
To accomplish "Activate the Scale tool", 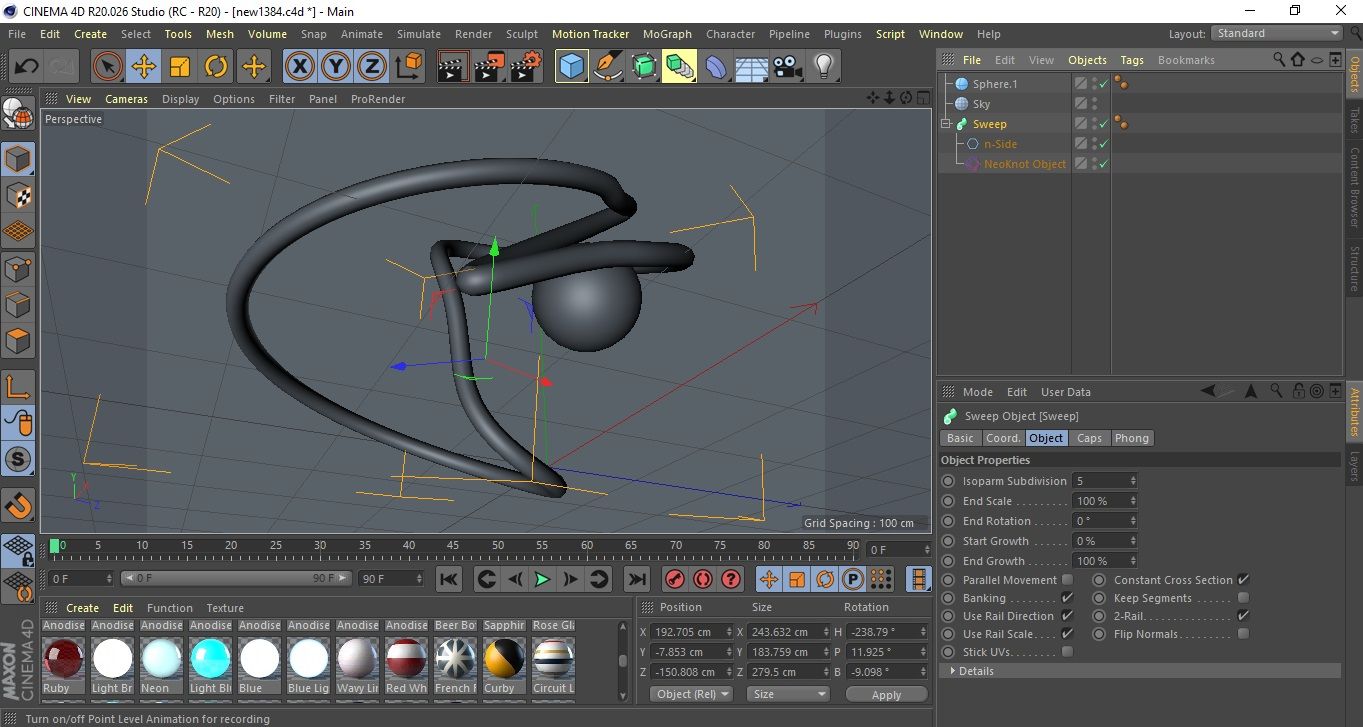I will [x=180, y=67].
